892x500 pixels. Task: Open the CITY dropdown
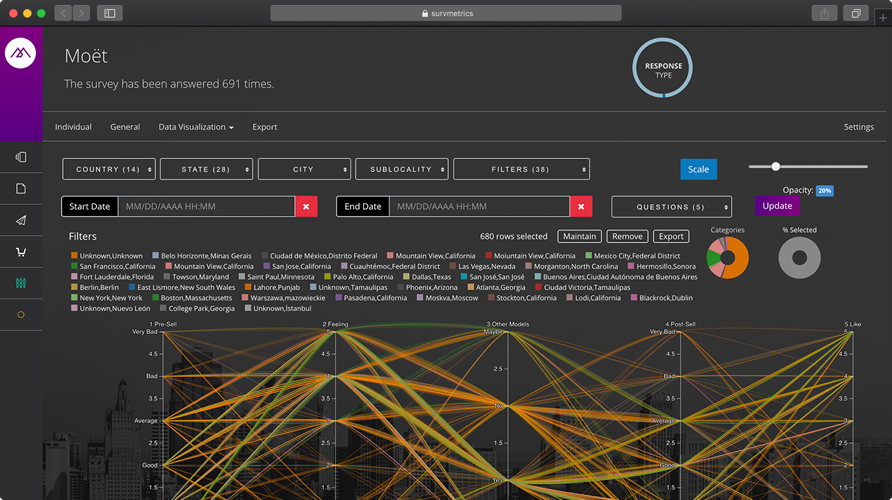click(304, 169)
